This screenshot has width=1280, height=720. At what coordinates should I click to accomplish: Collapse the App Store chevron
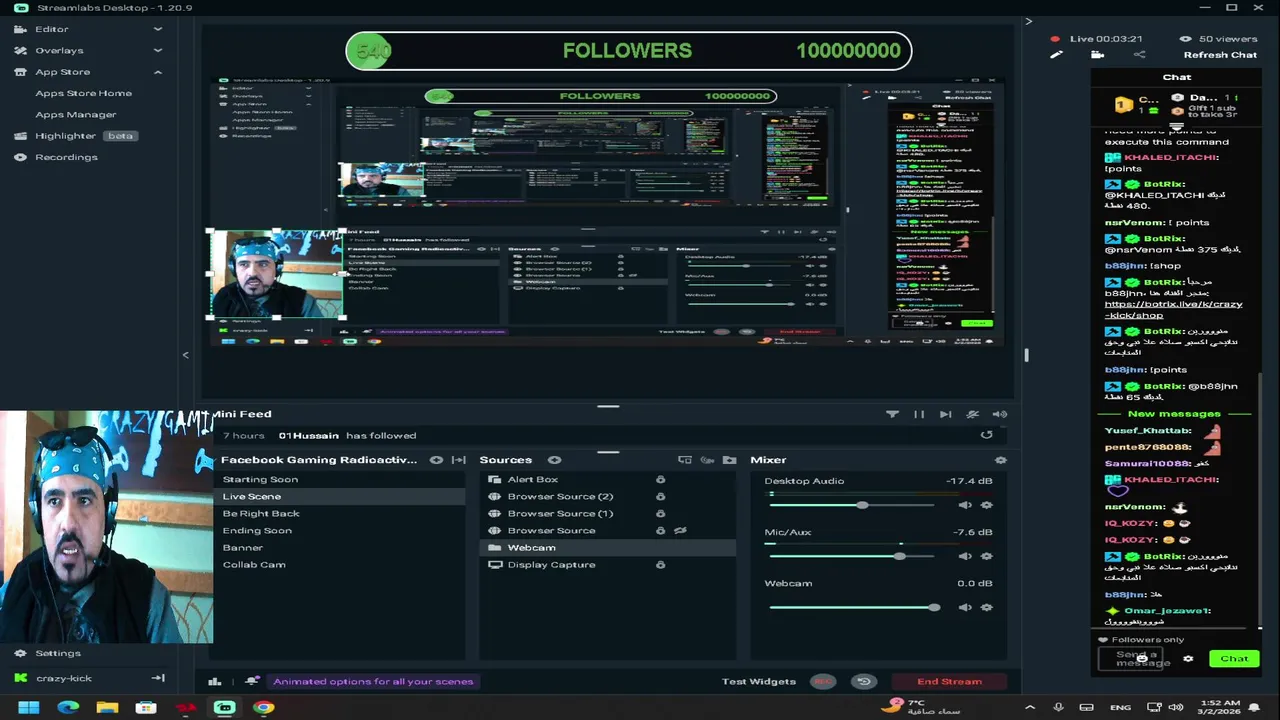click(157, 72)
